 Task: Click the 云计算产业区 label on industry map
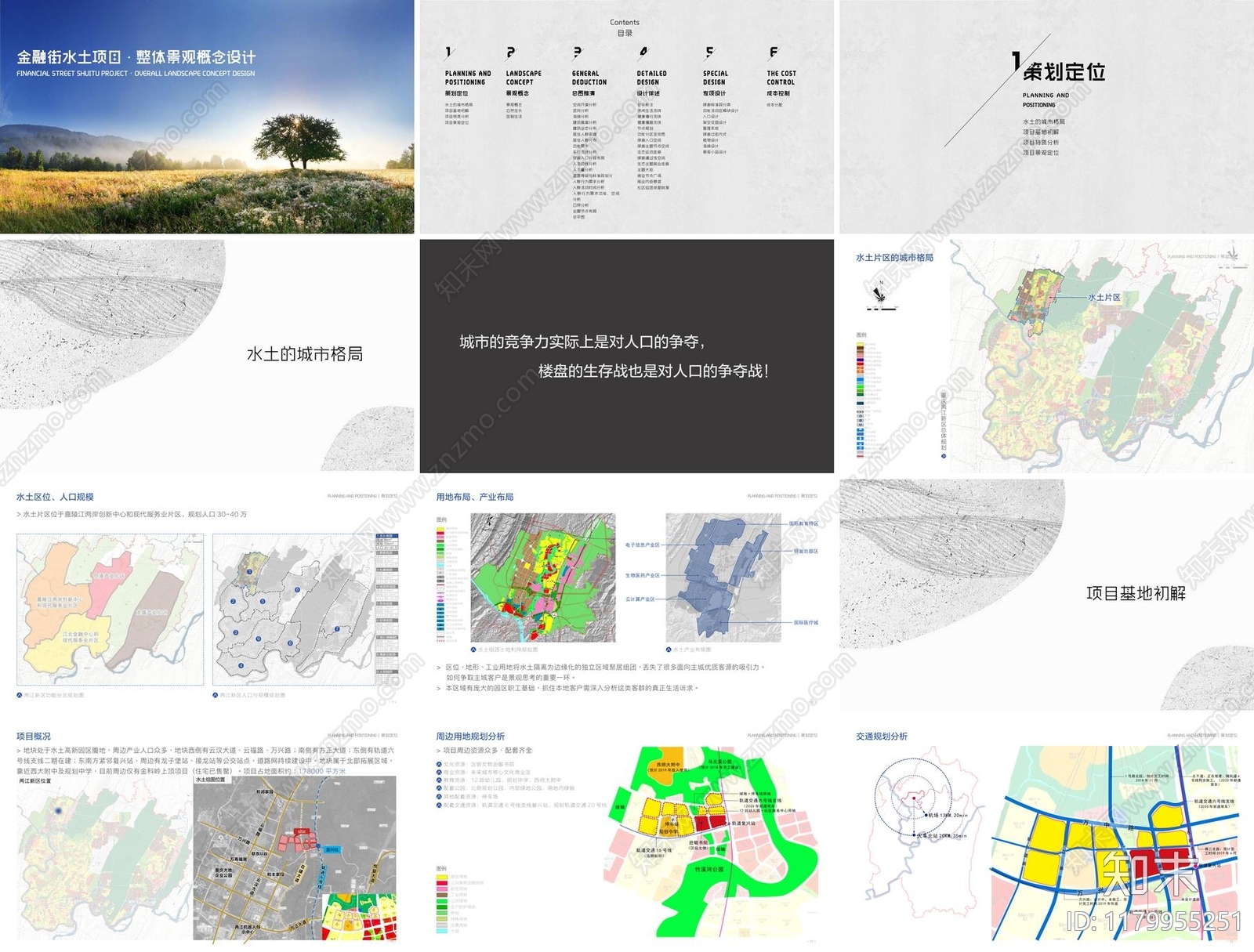click(x=640, y=599)
